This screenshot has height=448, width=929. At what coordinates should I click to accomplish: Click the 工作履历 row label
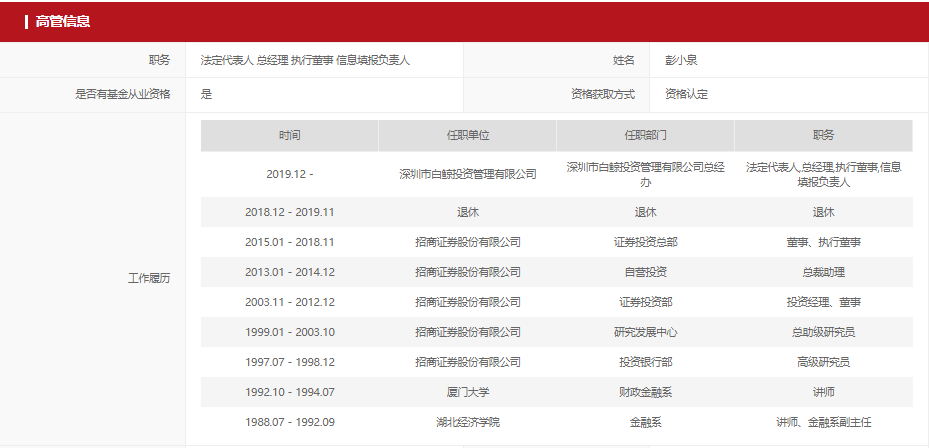(149, 279)
